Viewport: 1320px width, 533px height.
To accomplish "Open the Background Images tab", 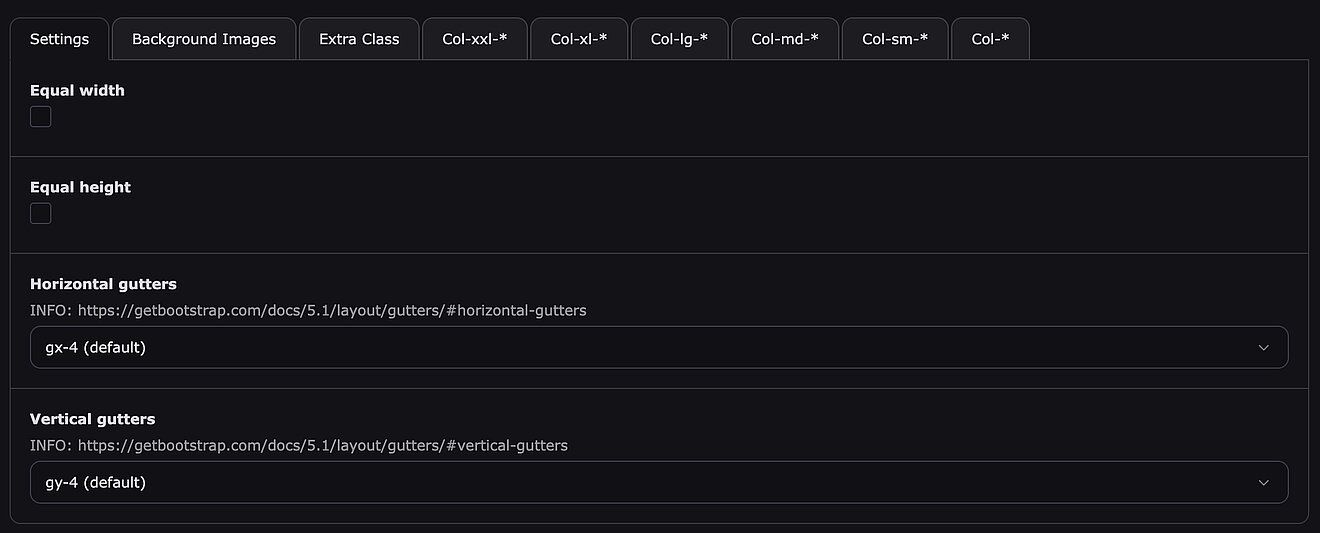I will tap(204, 39).
